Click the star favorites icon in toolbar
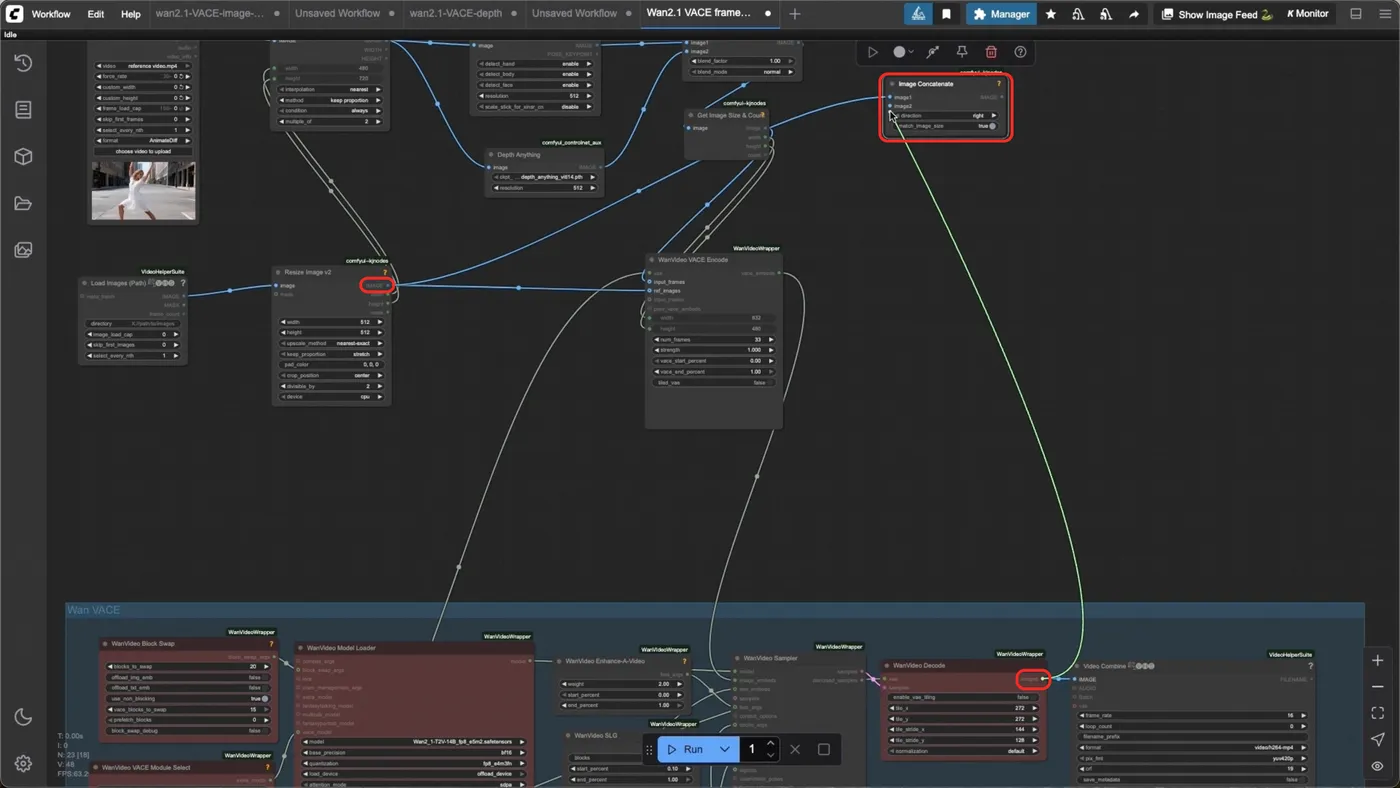Image resolution: width=1400 pixels, height=788 pixels. click(1051, 14)
